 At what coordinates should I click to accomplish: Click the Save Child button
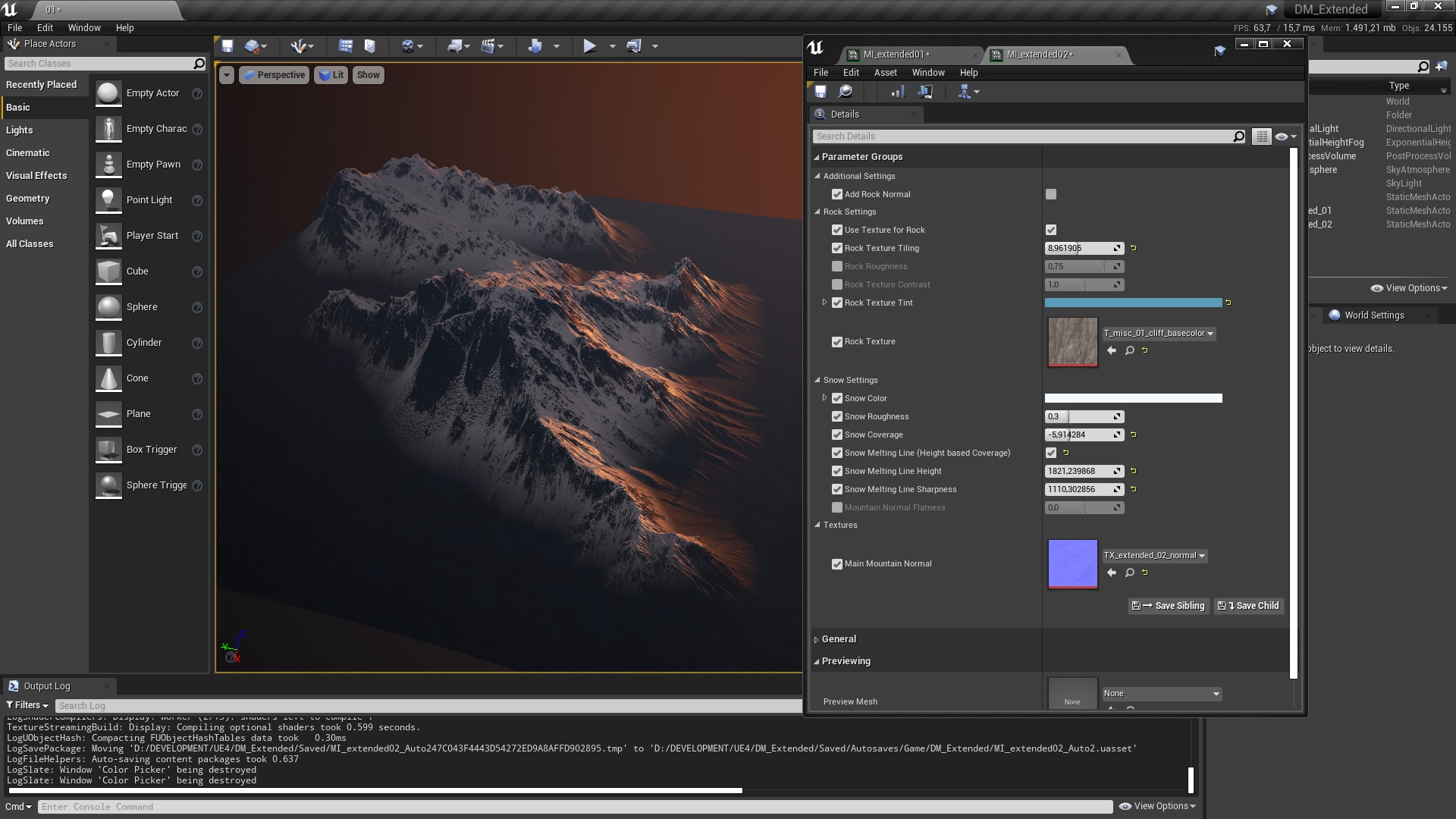point(1249,606)
